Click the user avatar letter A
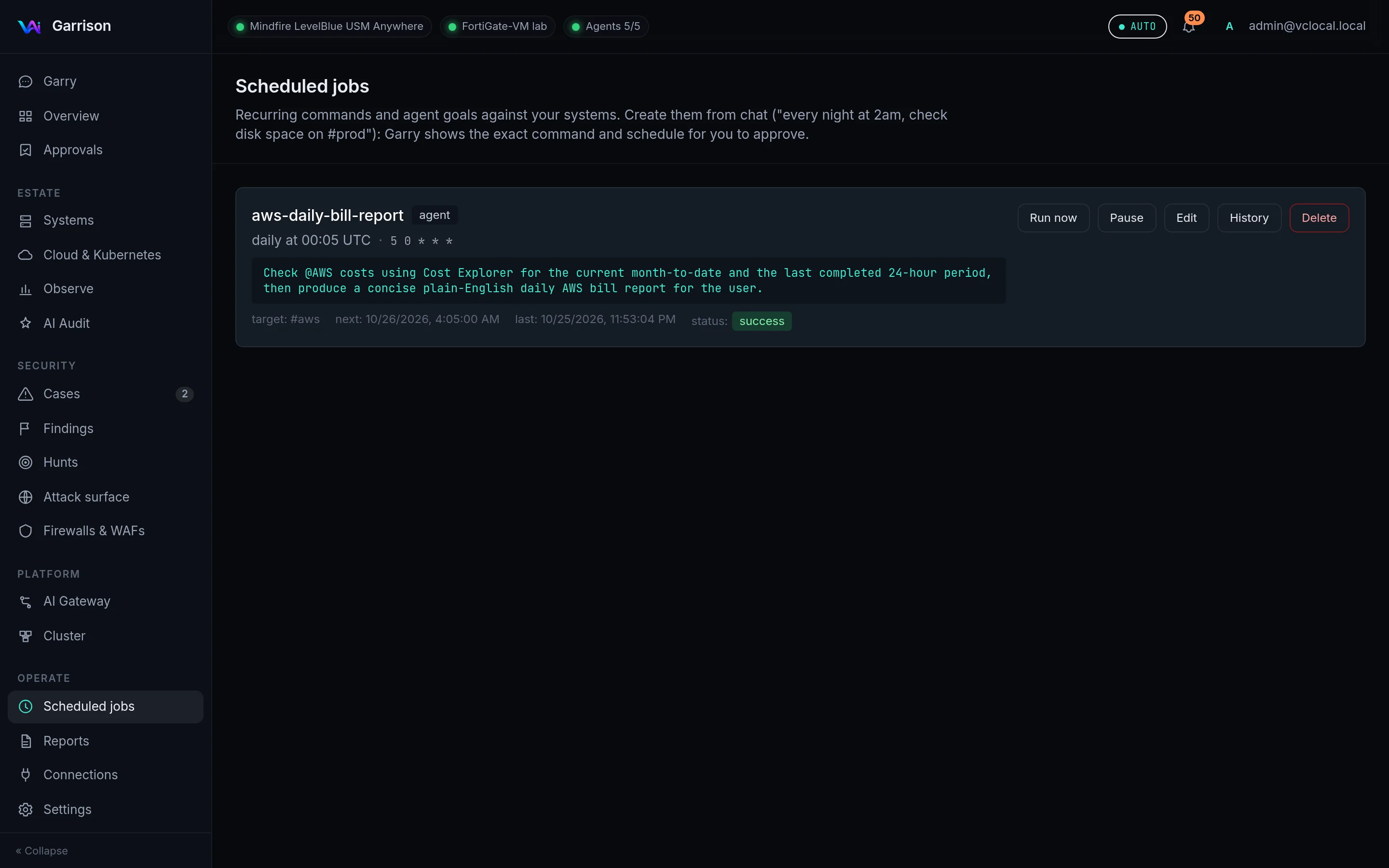The width and height of the screenshot is (1389, 868). click(1229, 27)
